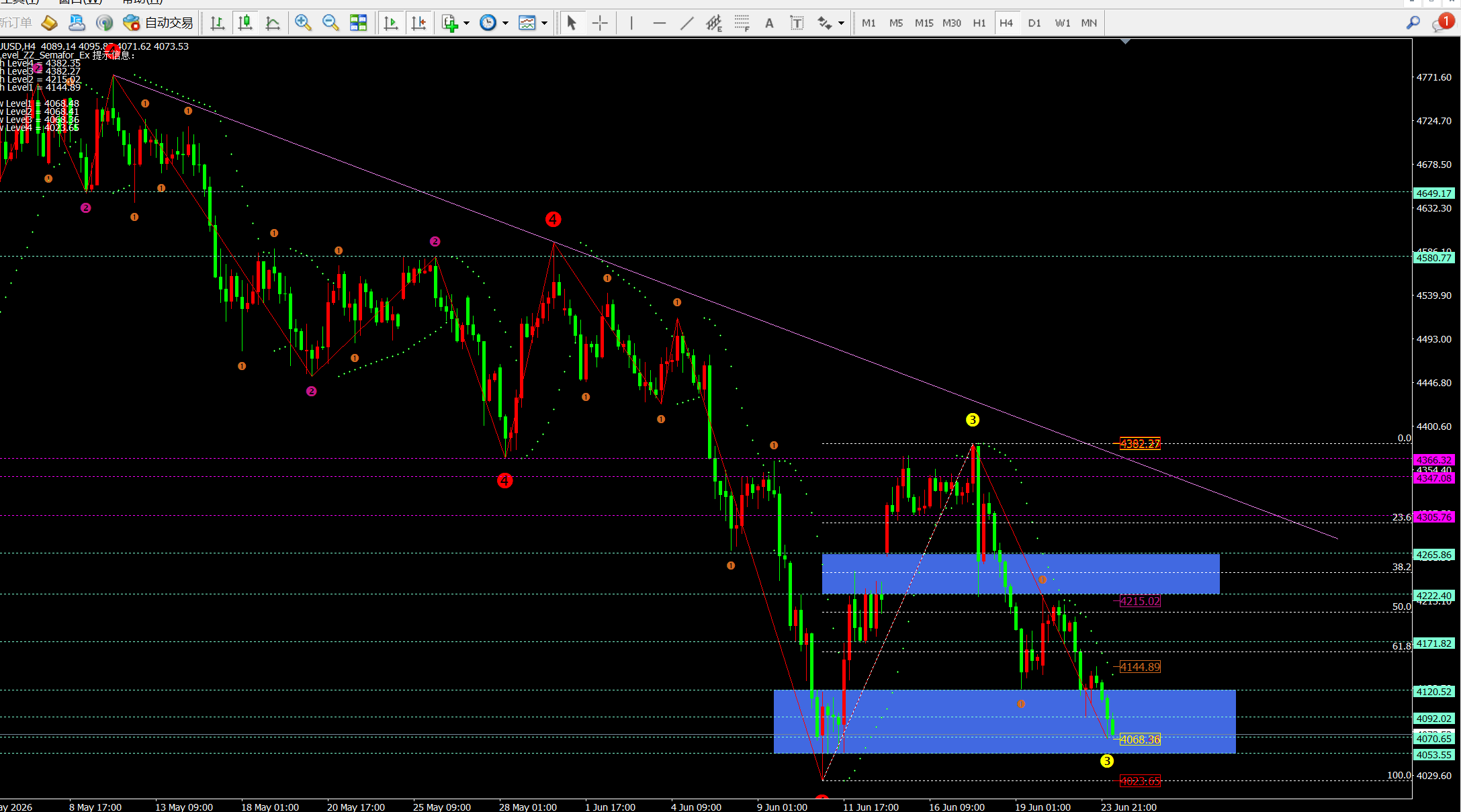Click the Templates icon
The height and width of the screenshot is (812, 1461).
coord(528,23)
